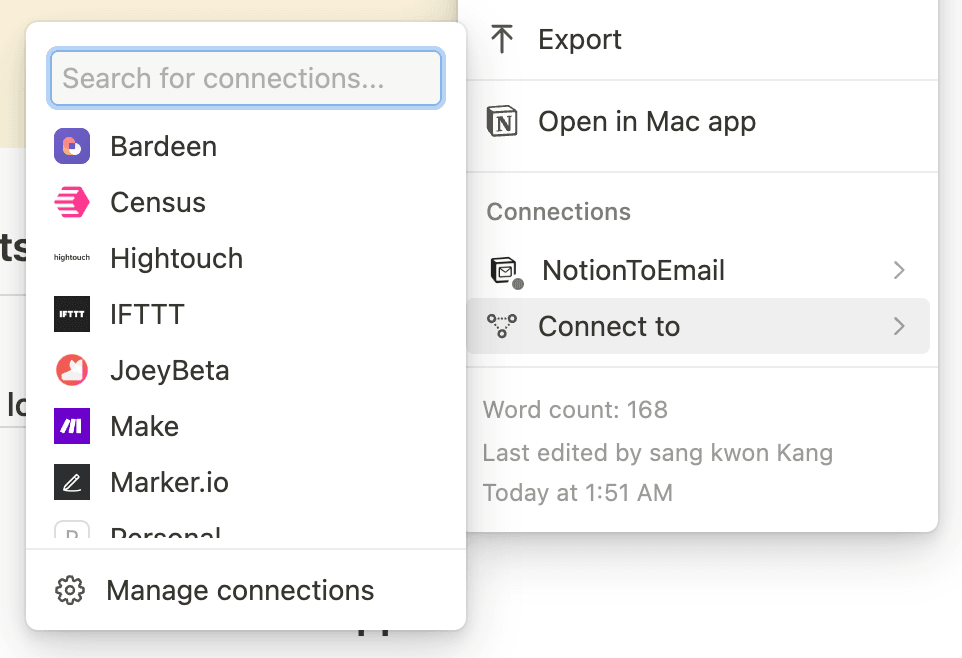Image resolution: width=962 pixels, height=658 pixels.
Task: Click the Marker.io pen icon
Action: coord(72,482)
